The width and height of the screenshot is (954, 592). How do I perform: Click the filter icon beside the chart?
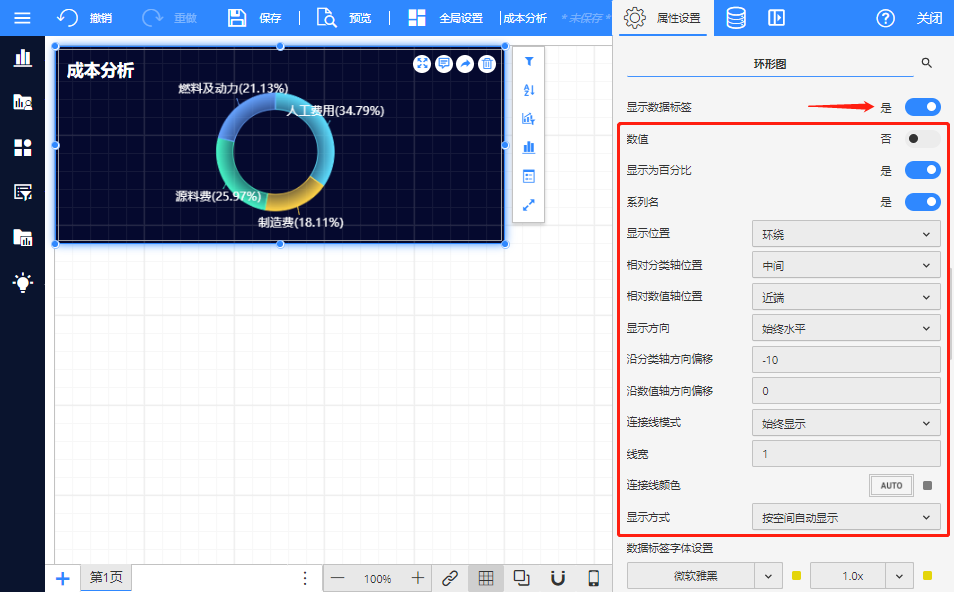click(529, 62)
